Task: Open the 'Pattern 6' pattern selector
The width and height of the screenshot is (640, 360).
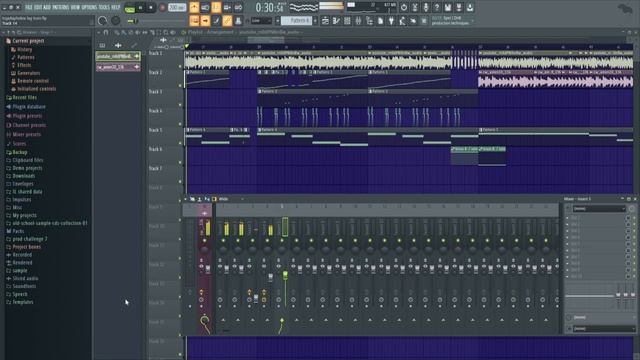Action: [x=297, y=20]
